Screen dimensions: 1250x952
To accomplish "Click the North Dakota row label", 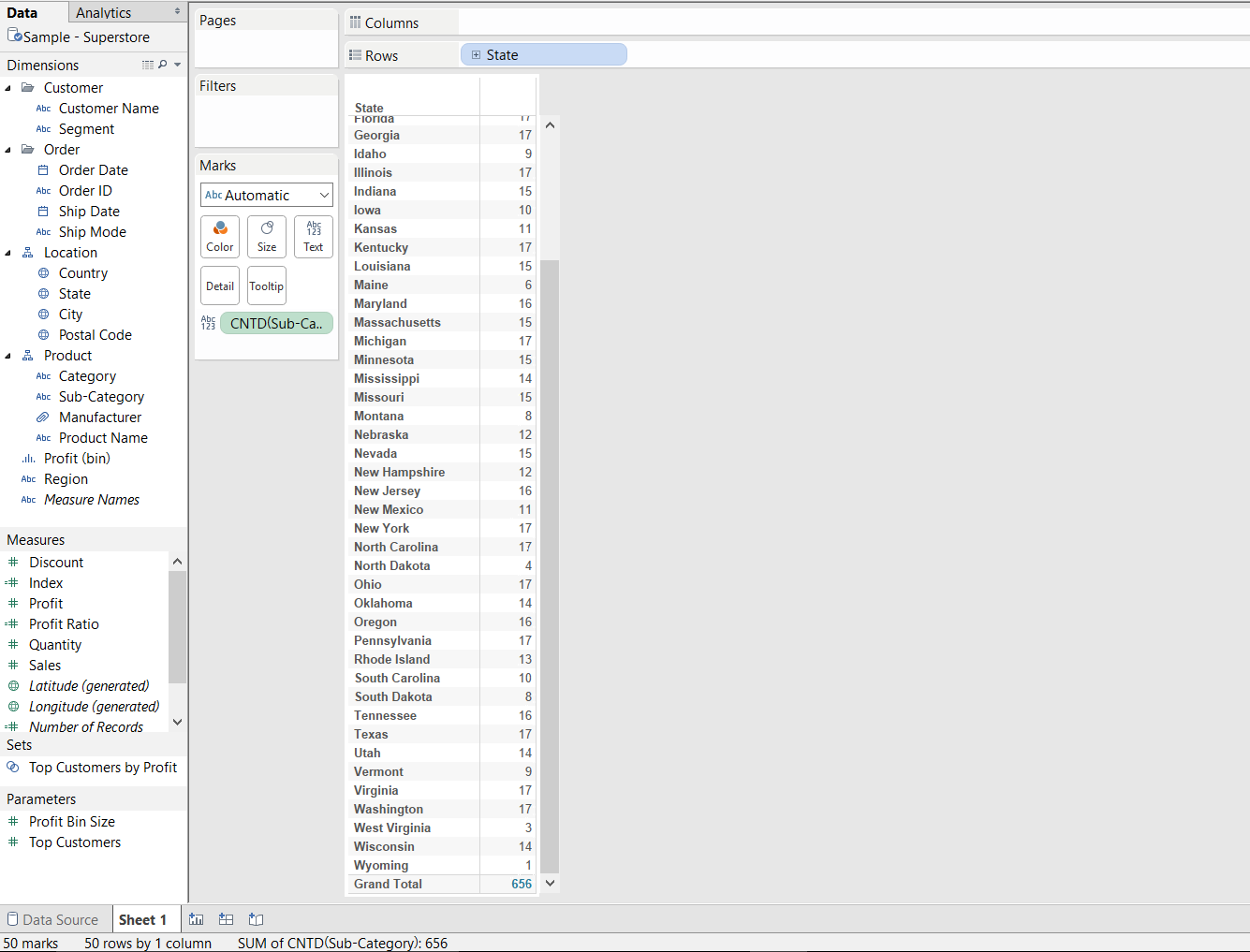I will point(391,565).
